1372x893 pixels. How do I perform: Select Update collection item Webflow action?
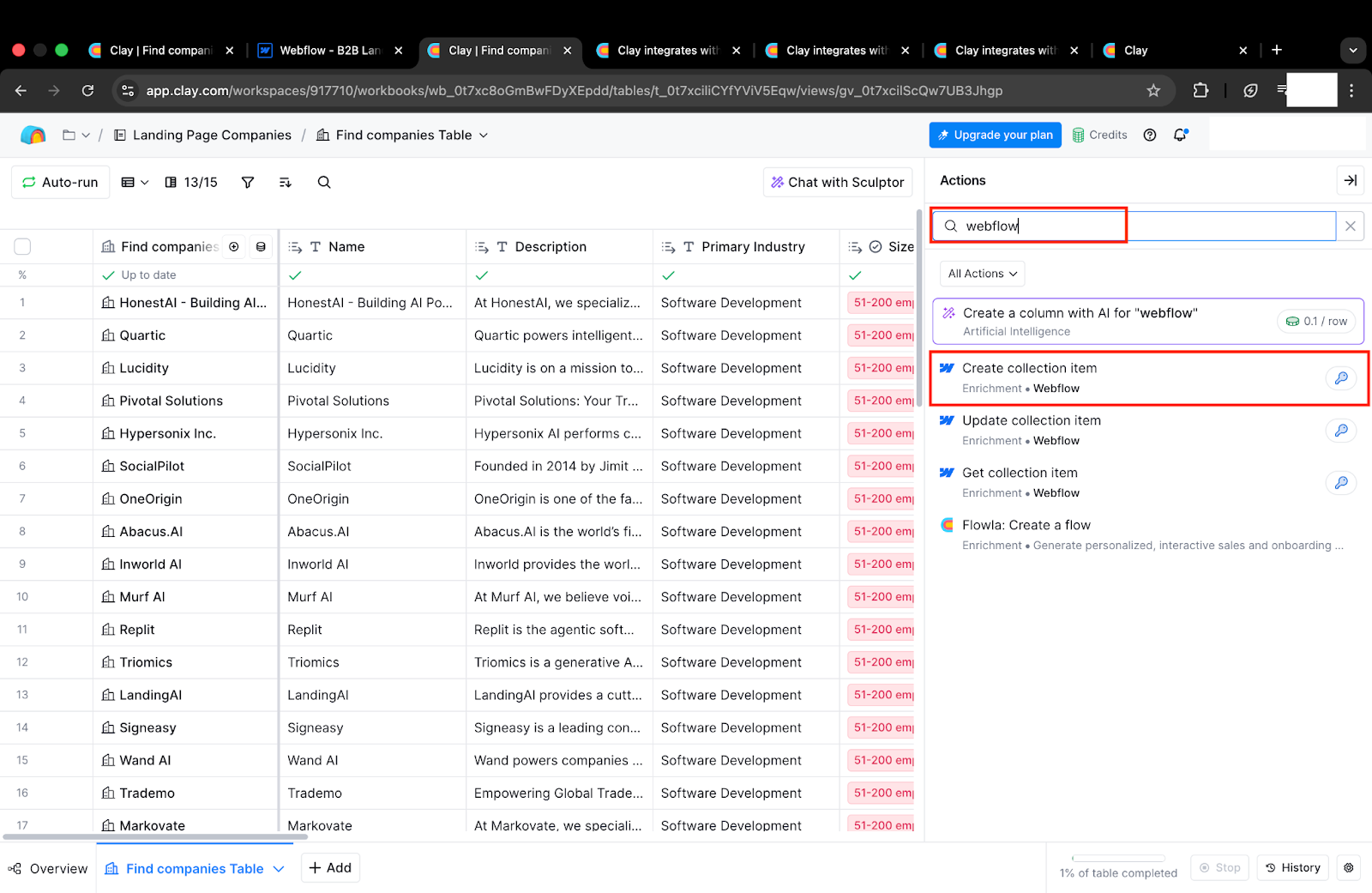[1148, 431]
